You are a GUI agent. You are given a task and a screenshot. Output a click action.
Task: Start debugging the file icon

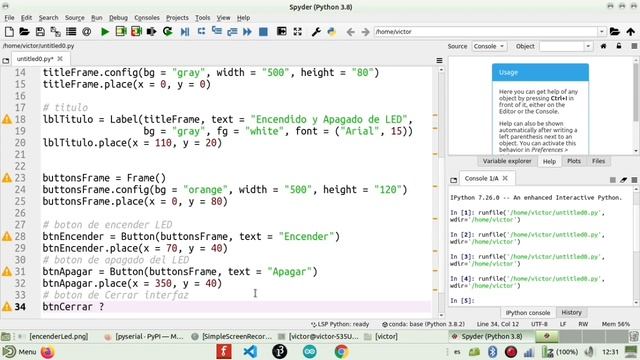tap(185, 31)
